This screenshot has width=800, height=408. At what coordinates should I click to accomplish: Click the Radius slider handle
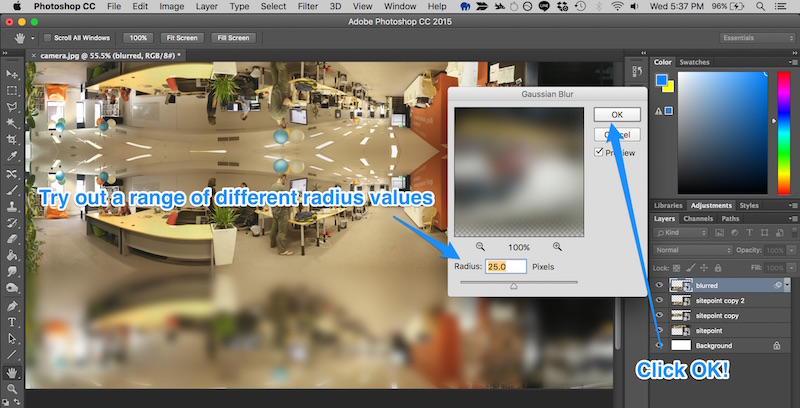(x=514, y=285)
